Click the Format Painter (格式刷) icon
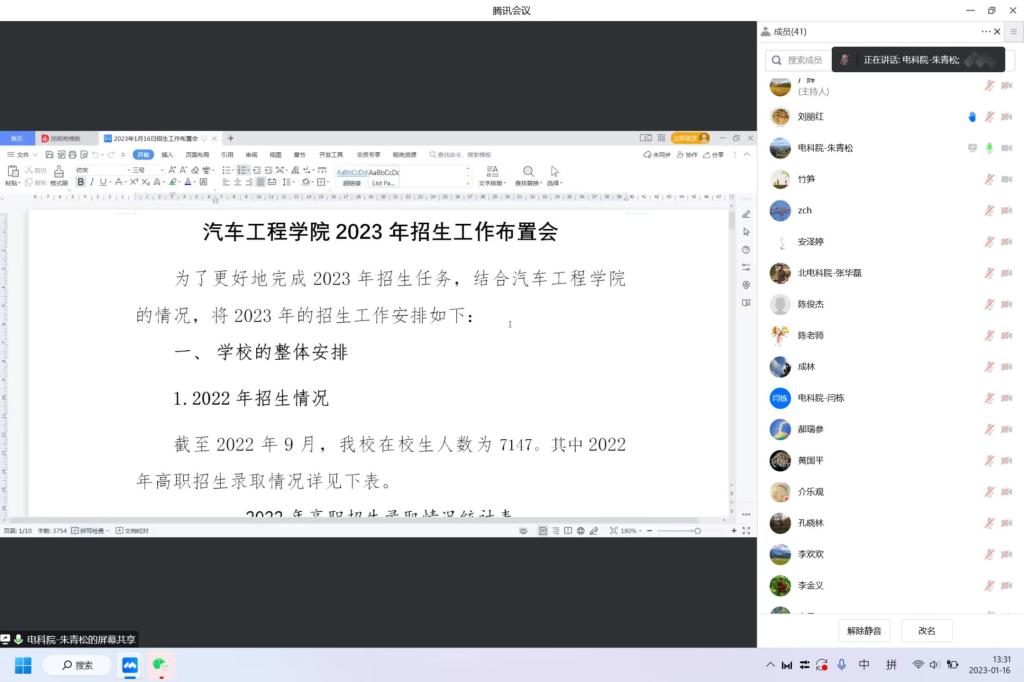The image size is (1024, 682). click(59, 174)
